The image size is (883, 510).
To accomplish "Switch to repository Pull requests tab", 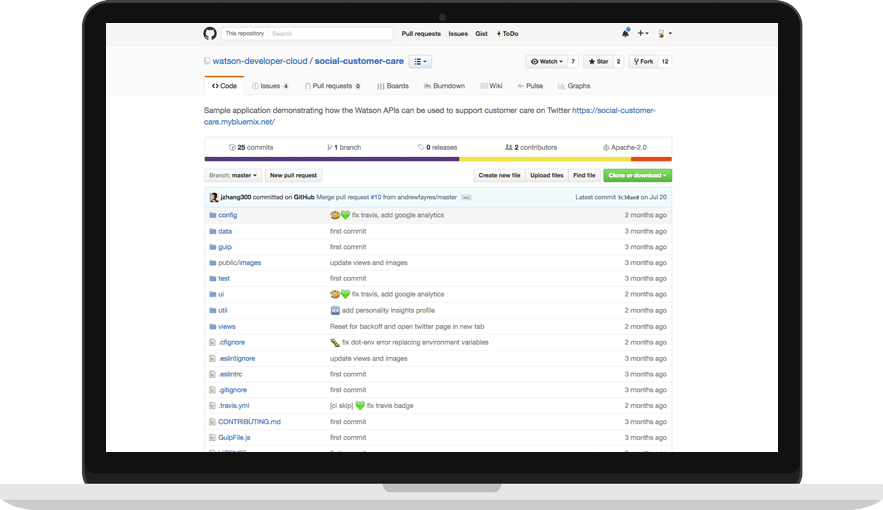I will pos(332,86).
